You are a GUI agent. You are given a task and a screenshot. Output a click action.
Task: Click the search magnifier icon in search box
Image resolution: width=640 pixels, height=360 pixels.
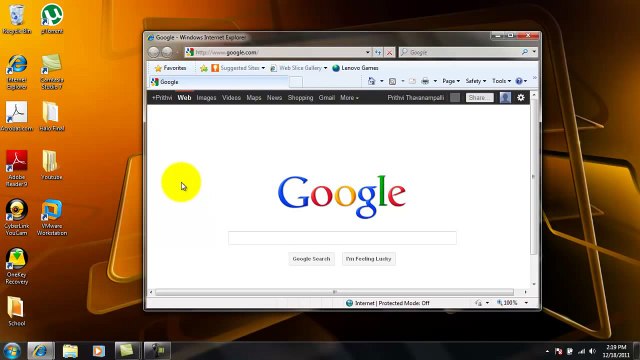click(525, 52)
